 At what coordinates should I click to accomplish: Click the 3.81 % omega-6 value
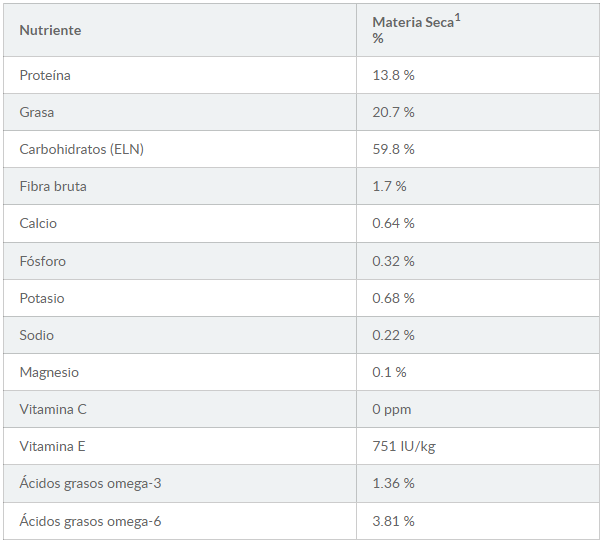(x=393, y=521)
